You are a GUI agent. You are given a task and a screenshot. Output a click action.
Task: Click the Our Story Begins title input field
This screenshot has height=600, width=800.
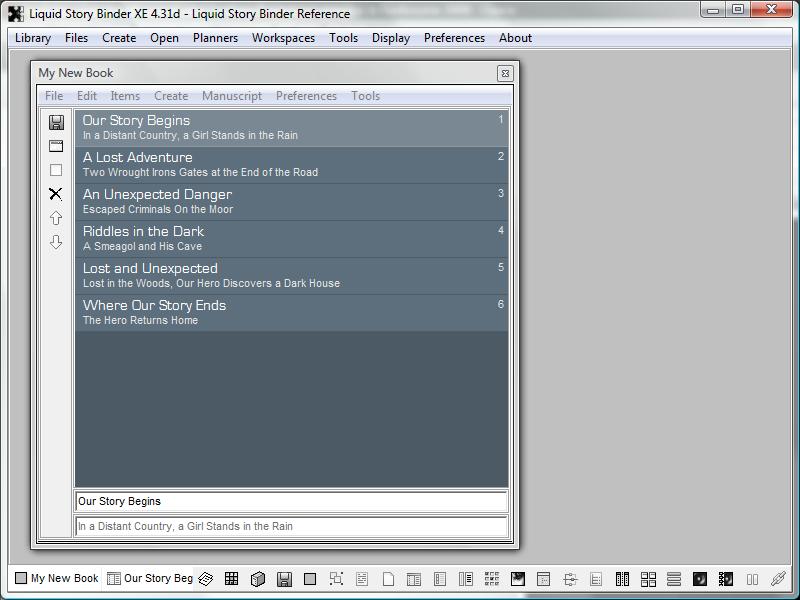click(290, 502)
